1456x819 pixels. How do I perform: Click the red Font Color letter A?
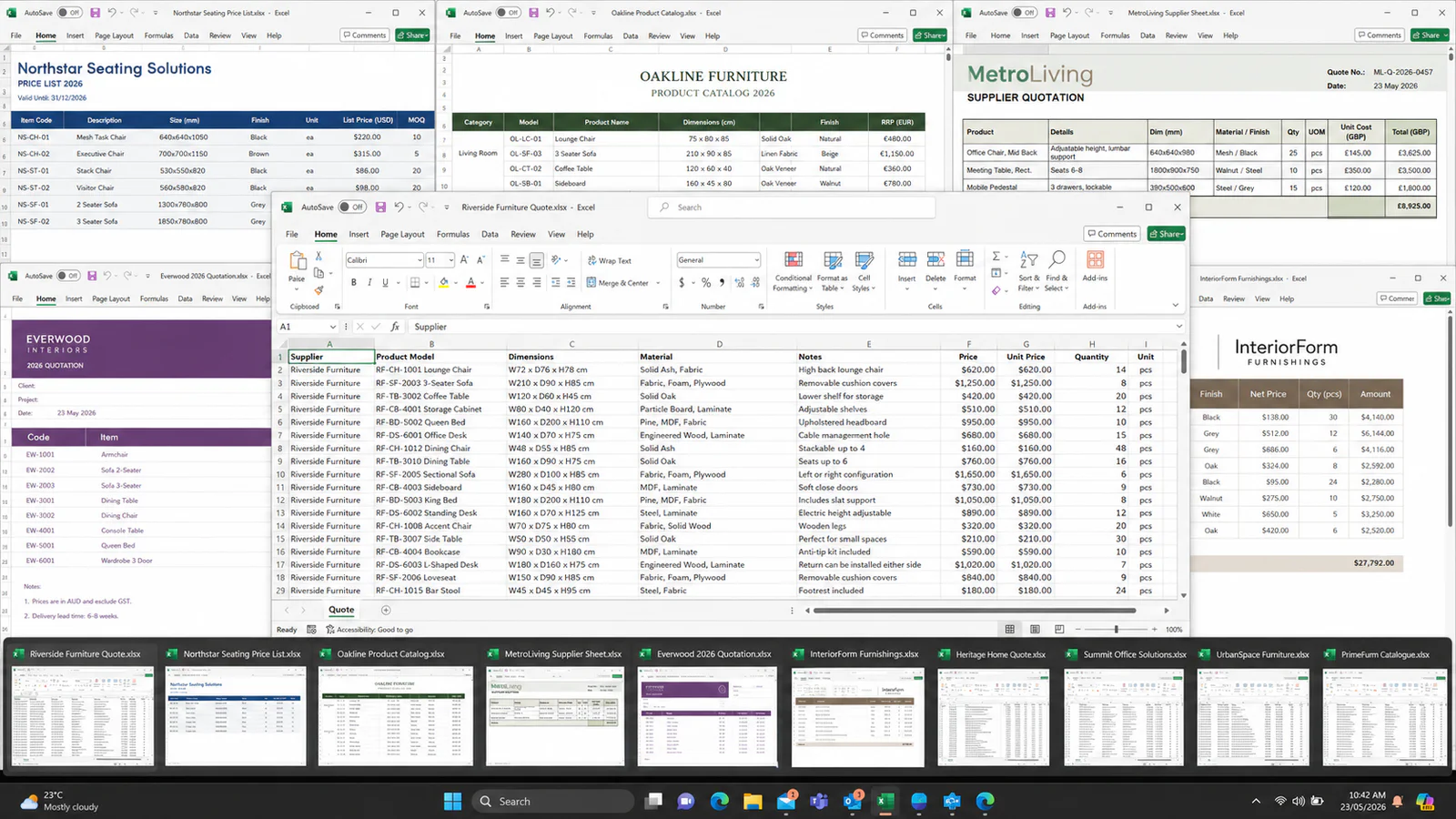[470, 283]
